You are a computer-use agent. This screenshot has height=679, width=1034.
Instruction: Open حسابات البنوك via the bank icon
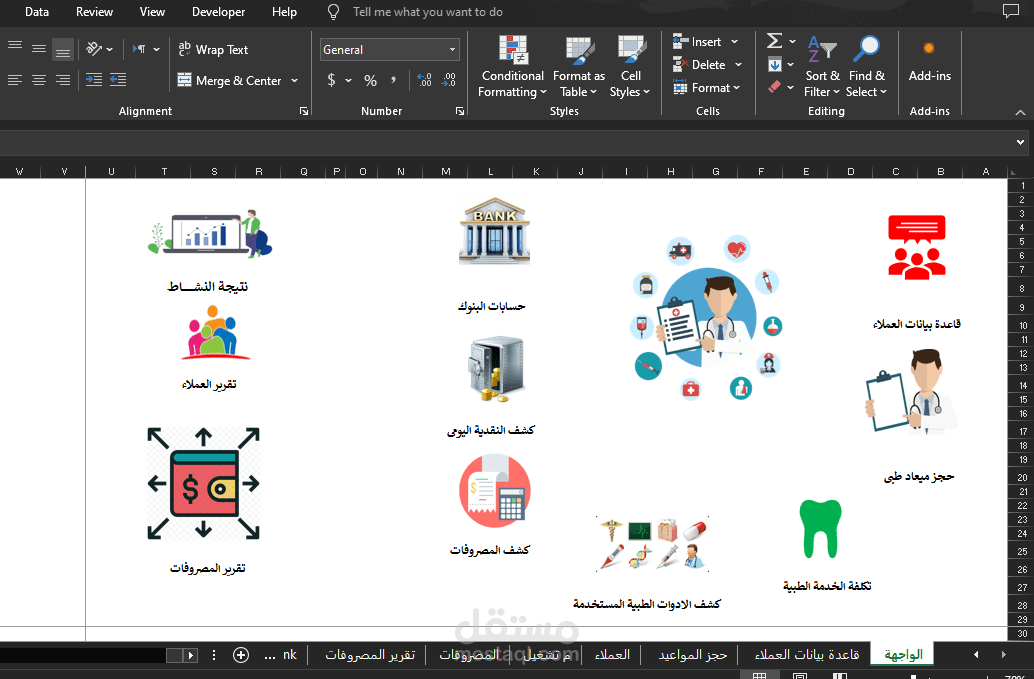[x=494, y=232]
